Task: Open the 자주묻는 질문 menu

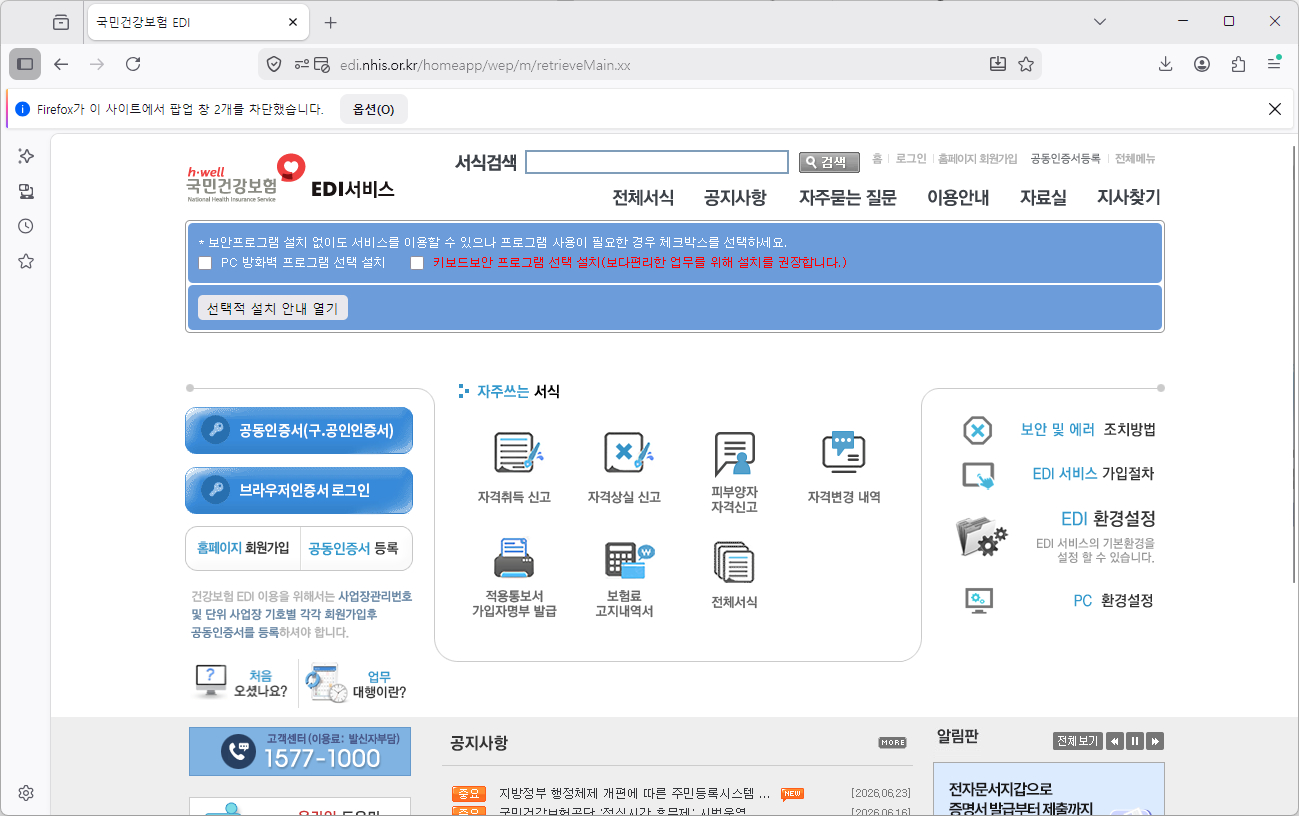Action: click(848, 197)
